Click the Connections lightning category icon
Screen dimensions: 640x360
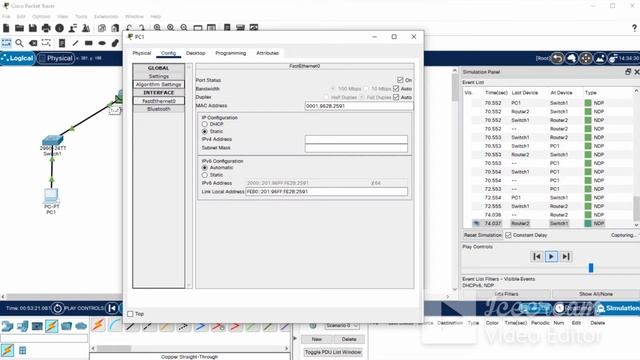pyautogui.click(x=51, y=326)
